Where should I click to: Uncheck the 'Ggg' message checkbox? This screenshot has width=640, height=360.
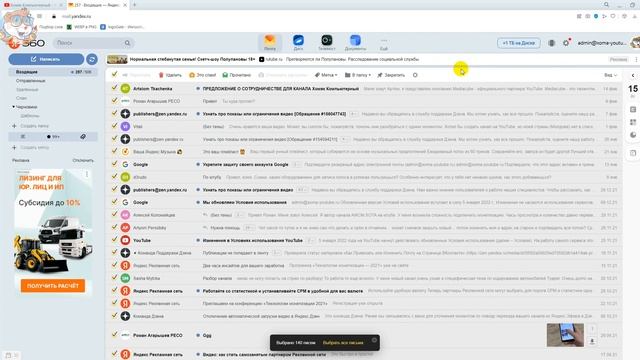(x=115, y=334)
